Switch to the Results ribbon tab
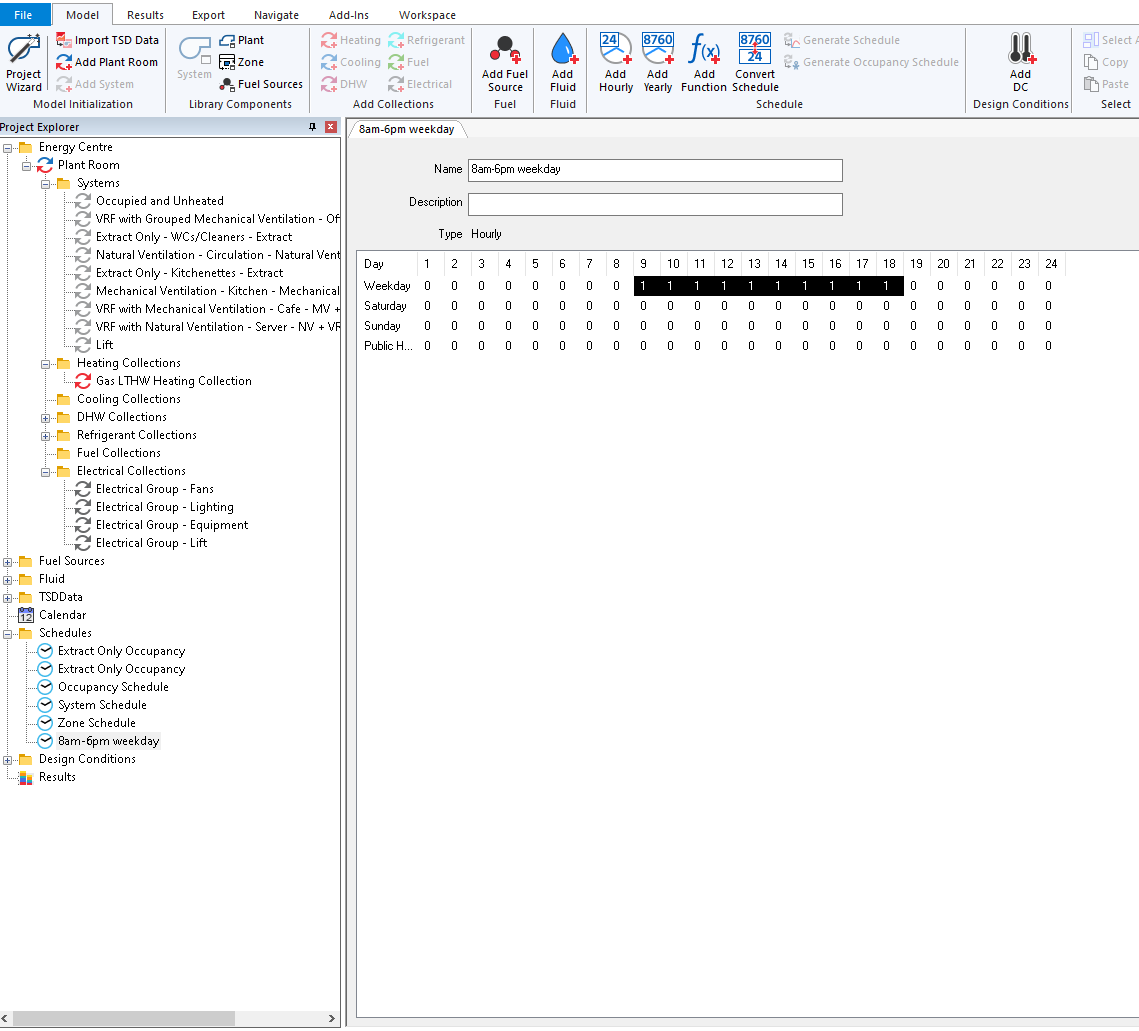Screen dimensions: 1139x1031 (145, 15)
